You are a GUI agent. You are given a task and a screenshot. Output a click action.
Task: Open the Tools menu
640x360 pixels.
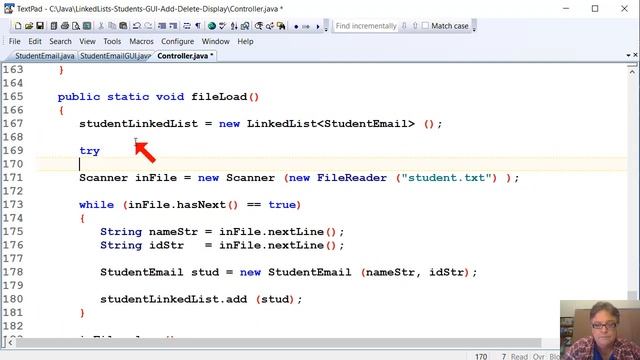coord(112,41)
